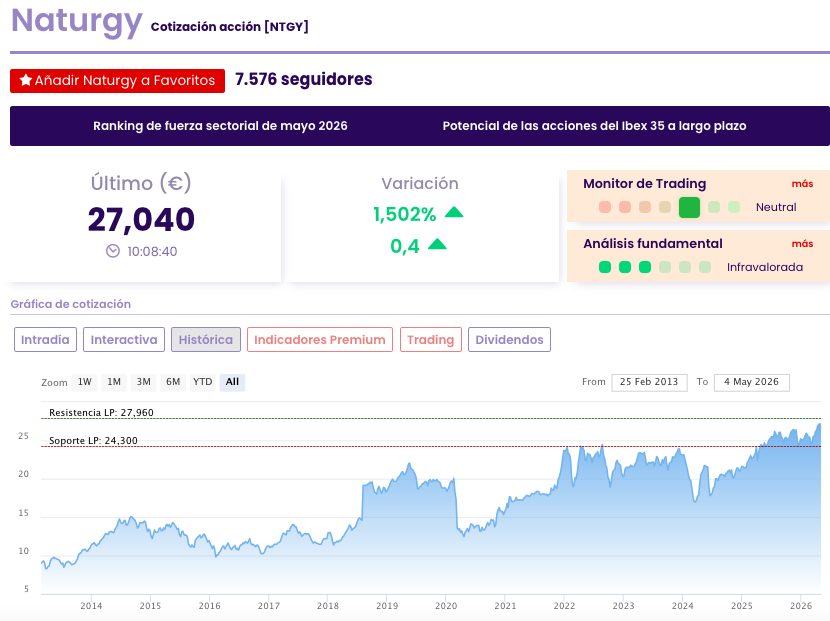Open Ranking de fuerza sectorial de mayo 2026
The height and width of the screenshot is (621, 830).
[220, 126]
